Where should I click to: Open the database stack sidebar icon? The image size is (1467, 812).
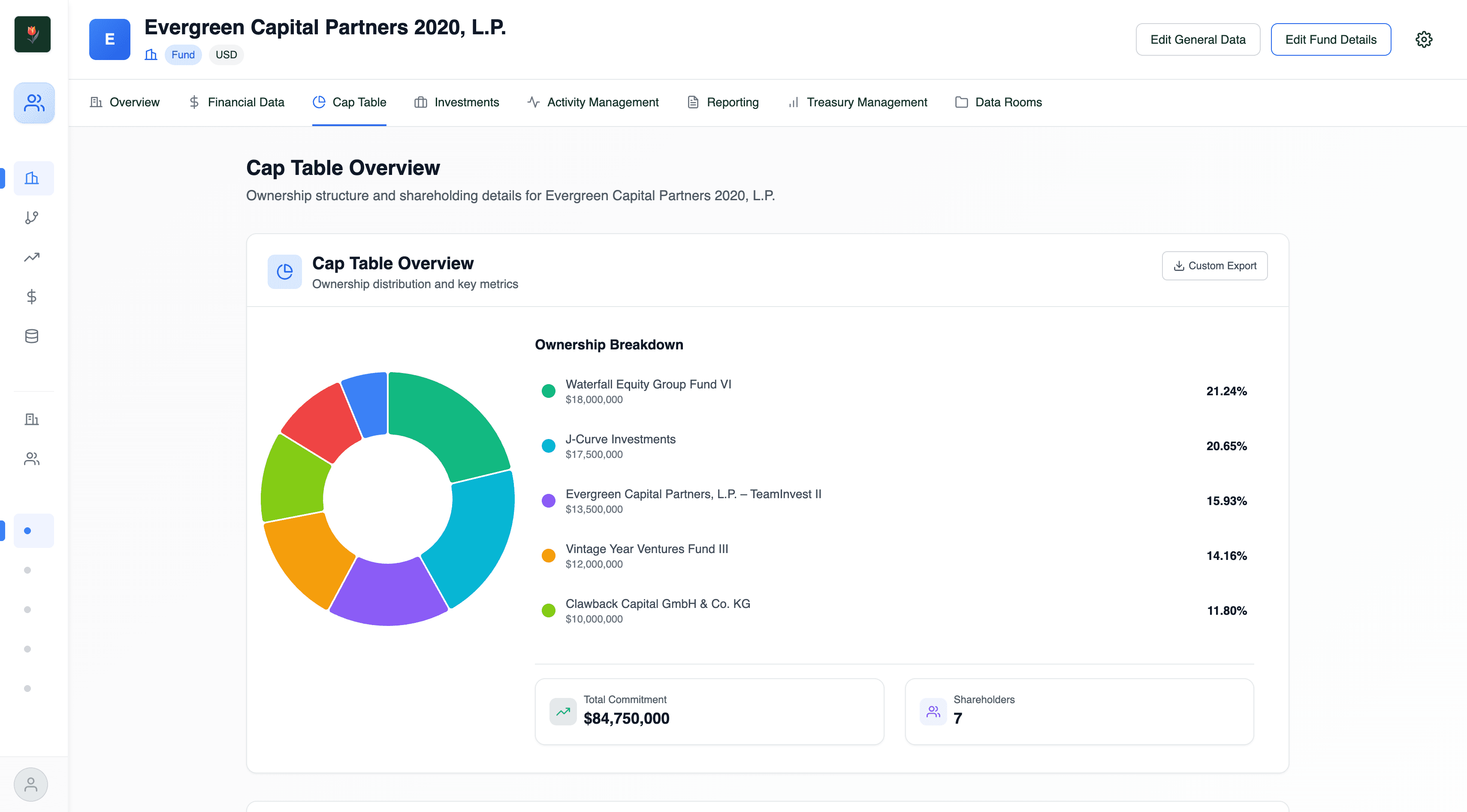[32, 336]
